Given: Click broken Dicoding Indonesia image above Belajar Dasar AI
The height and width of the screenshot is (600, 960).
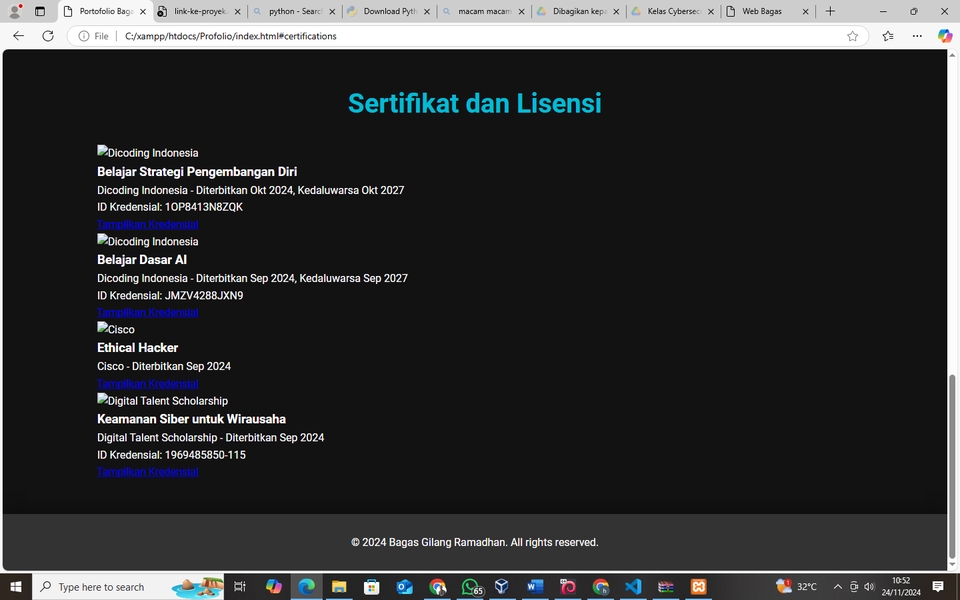Looking at the screenshot, I should [x=148, y=241].
